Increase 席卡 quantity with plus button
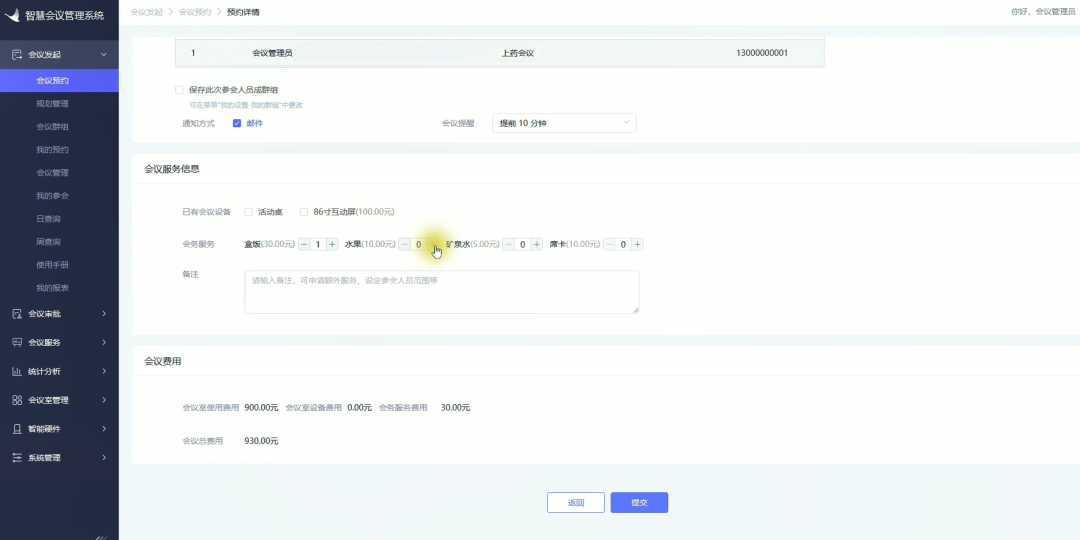1080x540 pixels. tap(638, 245)
